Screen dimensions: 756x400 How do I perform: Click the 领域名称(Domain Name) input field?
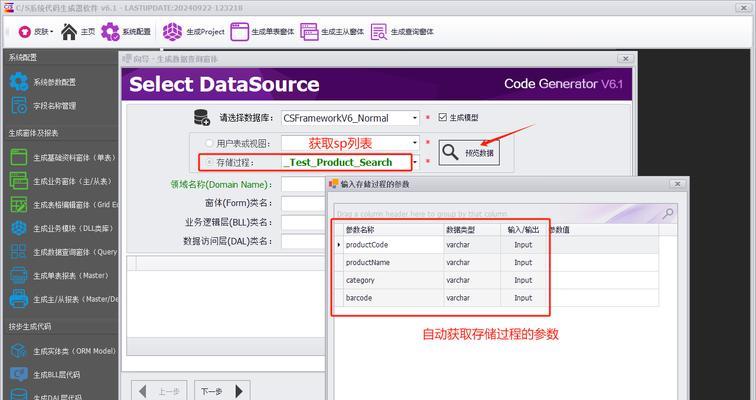pyautogui.click(x=304, y=185)
